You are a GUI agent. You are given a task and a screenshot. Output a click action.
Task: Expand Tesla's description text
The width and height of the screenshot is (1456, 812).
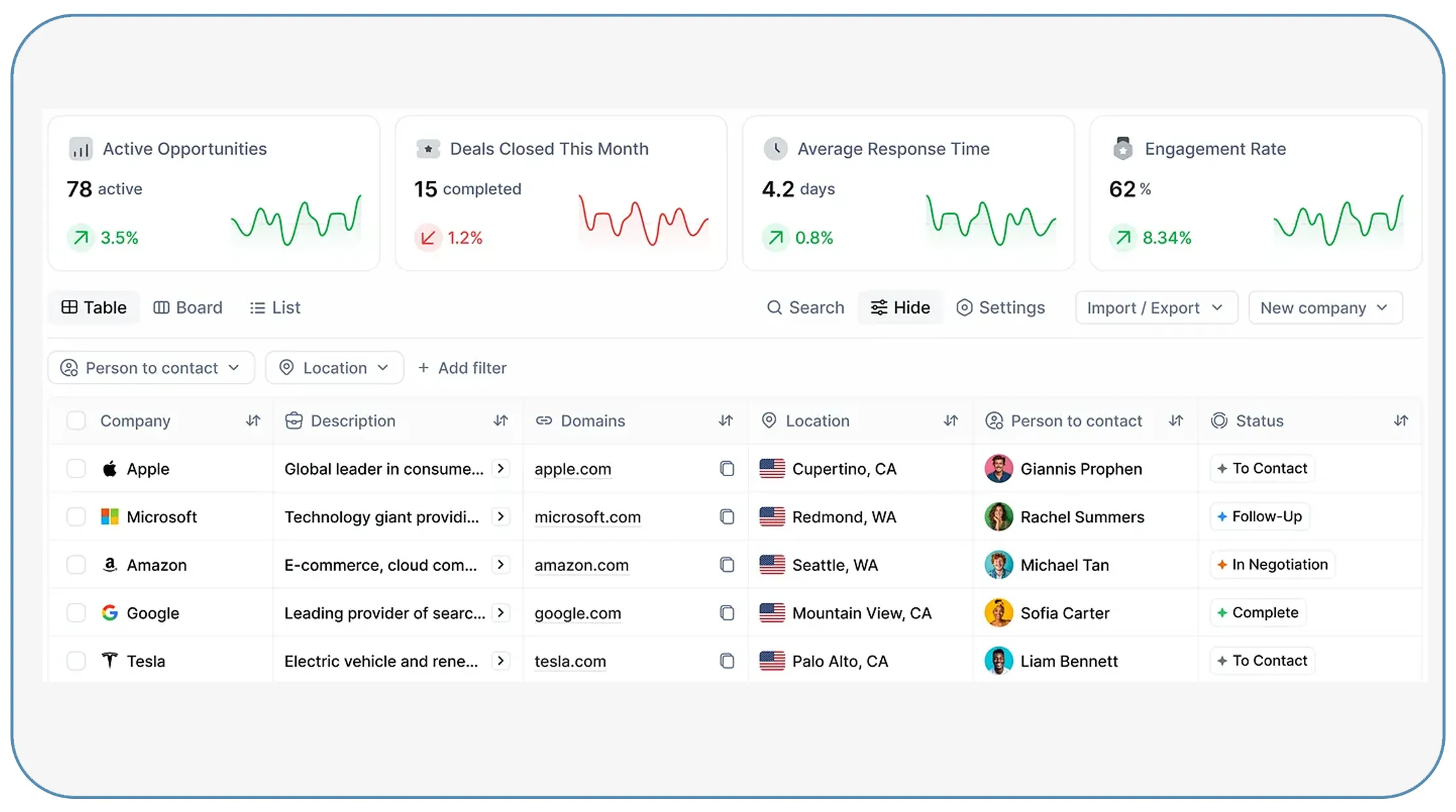501,661
